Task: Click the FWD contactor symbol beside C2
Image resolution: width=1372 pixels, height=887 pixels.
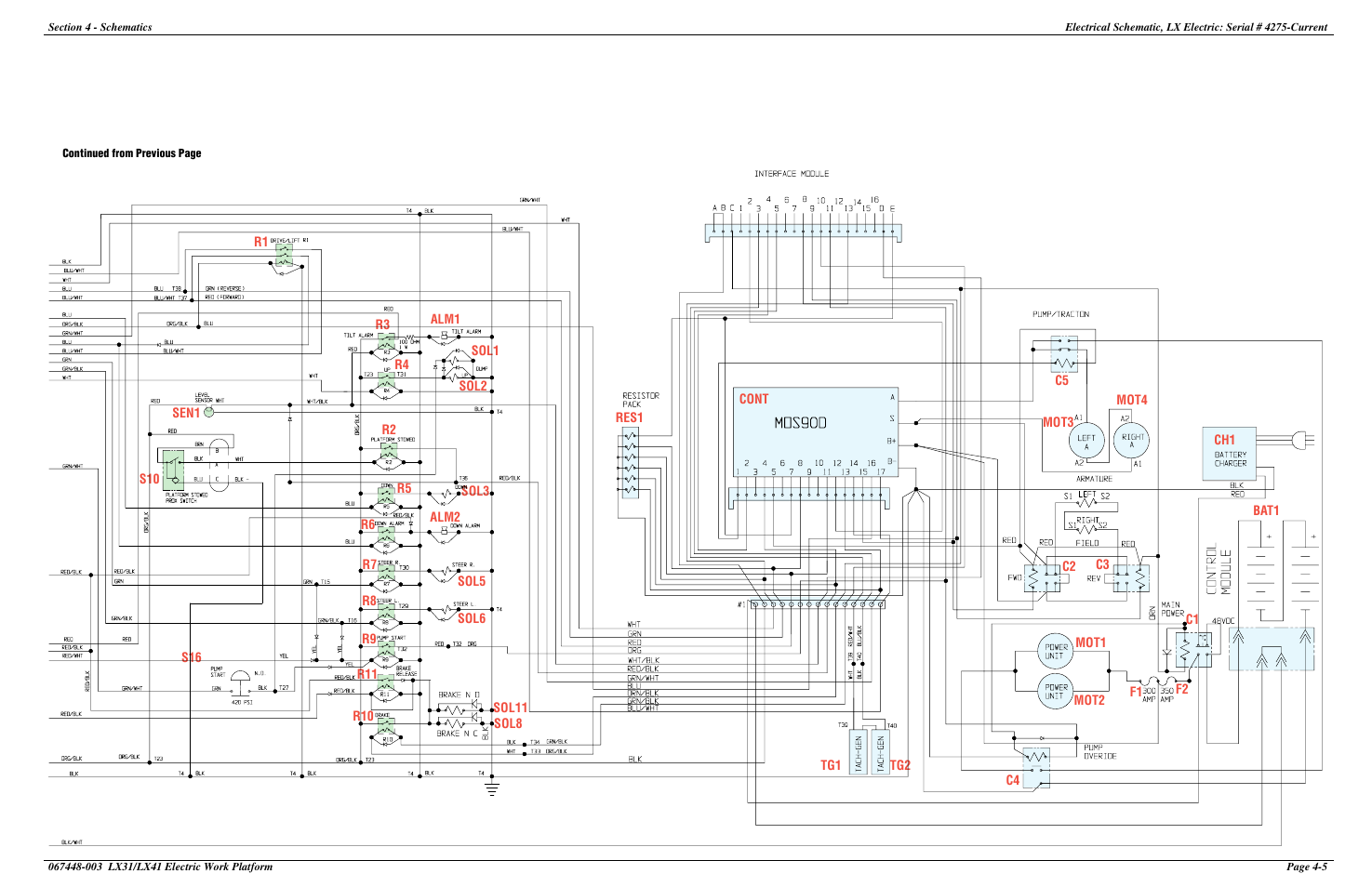Action: 1043,577
